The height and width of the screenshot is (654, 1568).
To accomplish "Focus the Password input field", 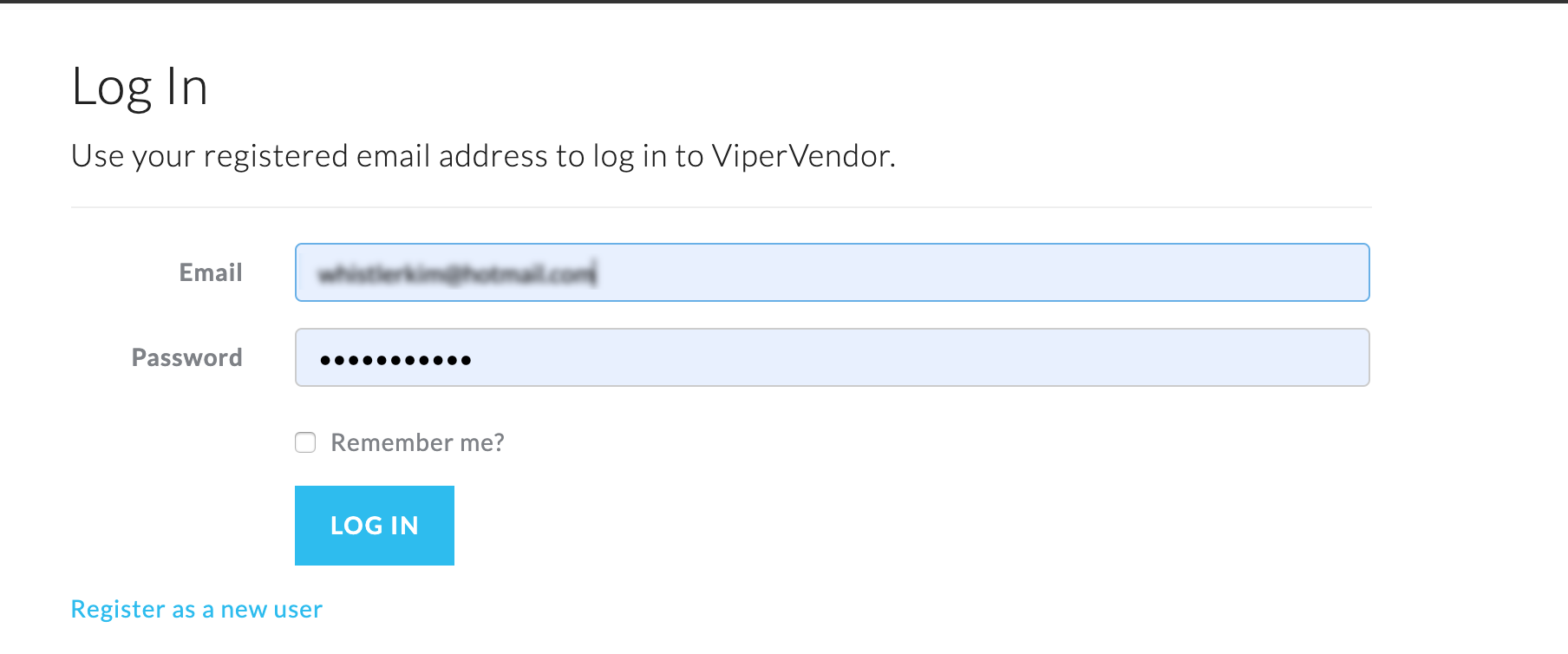I will 833,357.
